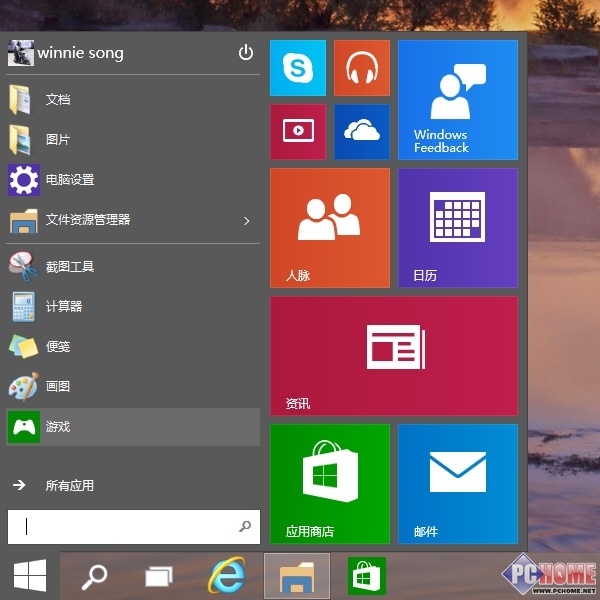The height and width of the screenshot is (600, 600).
Task: Launch the 应用商店 (Store) tile
Action: [329, 483]
